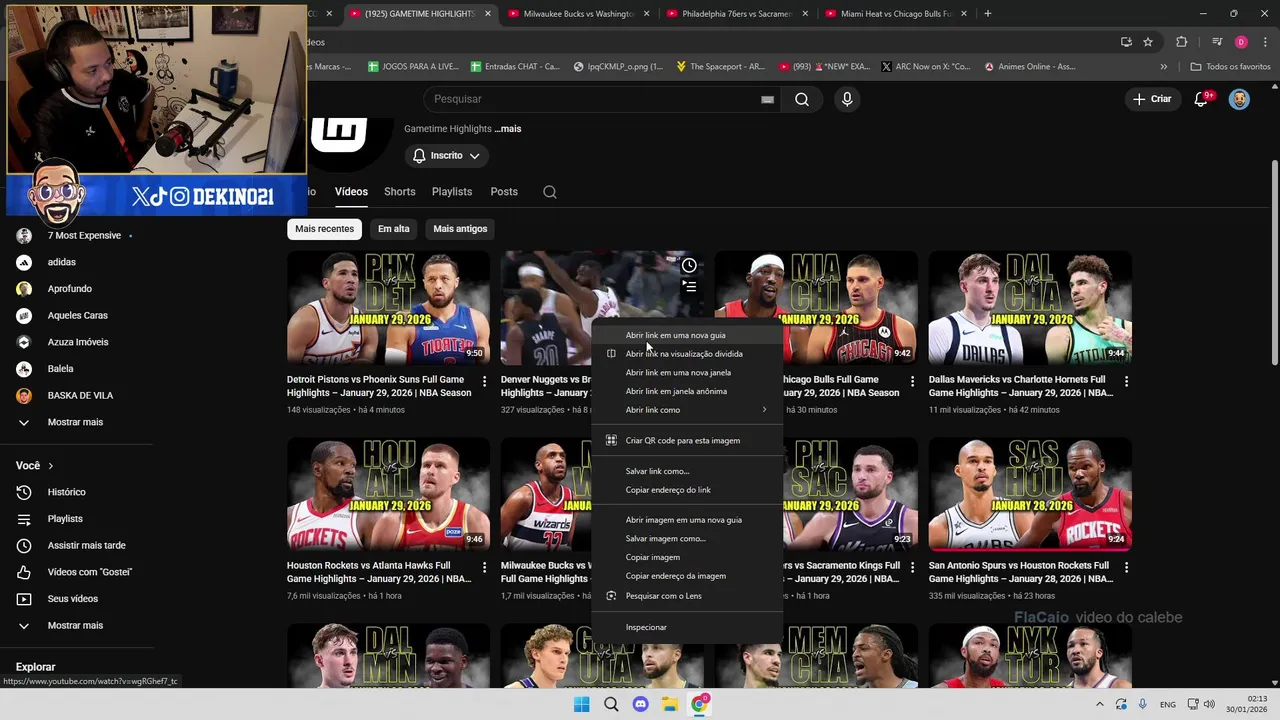Viewport: 1280px width, 720px height.
Task: Expand channel description via '...mais'
Action: 508,129
